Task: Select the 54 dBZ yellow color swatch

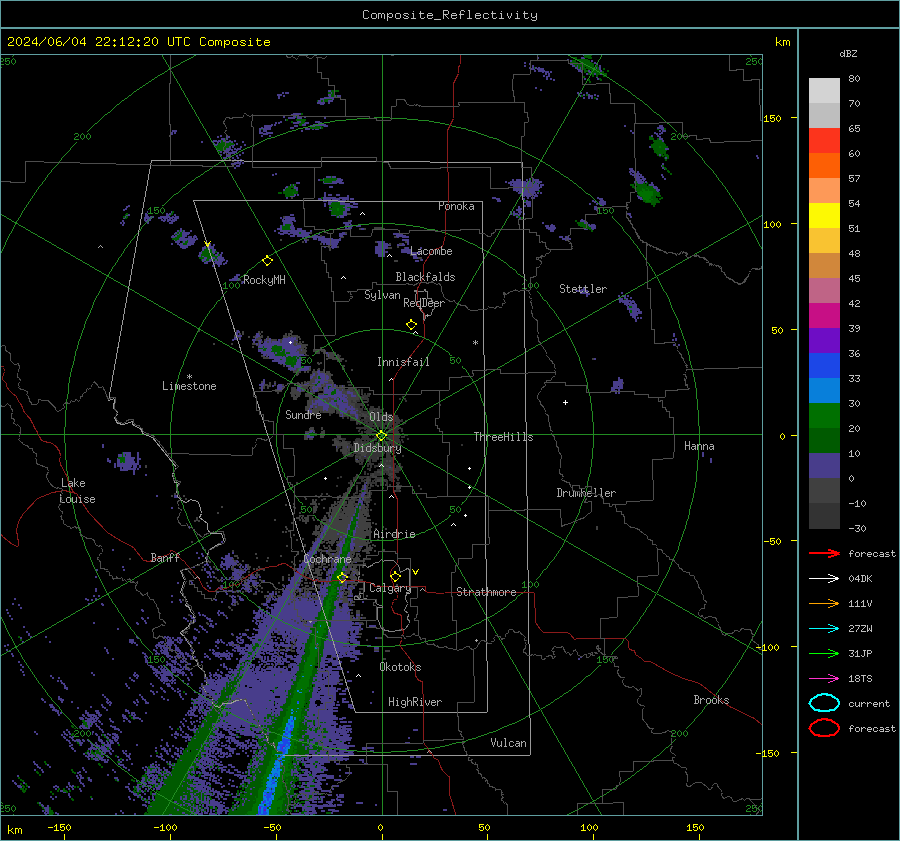Action: point(824,215)
